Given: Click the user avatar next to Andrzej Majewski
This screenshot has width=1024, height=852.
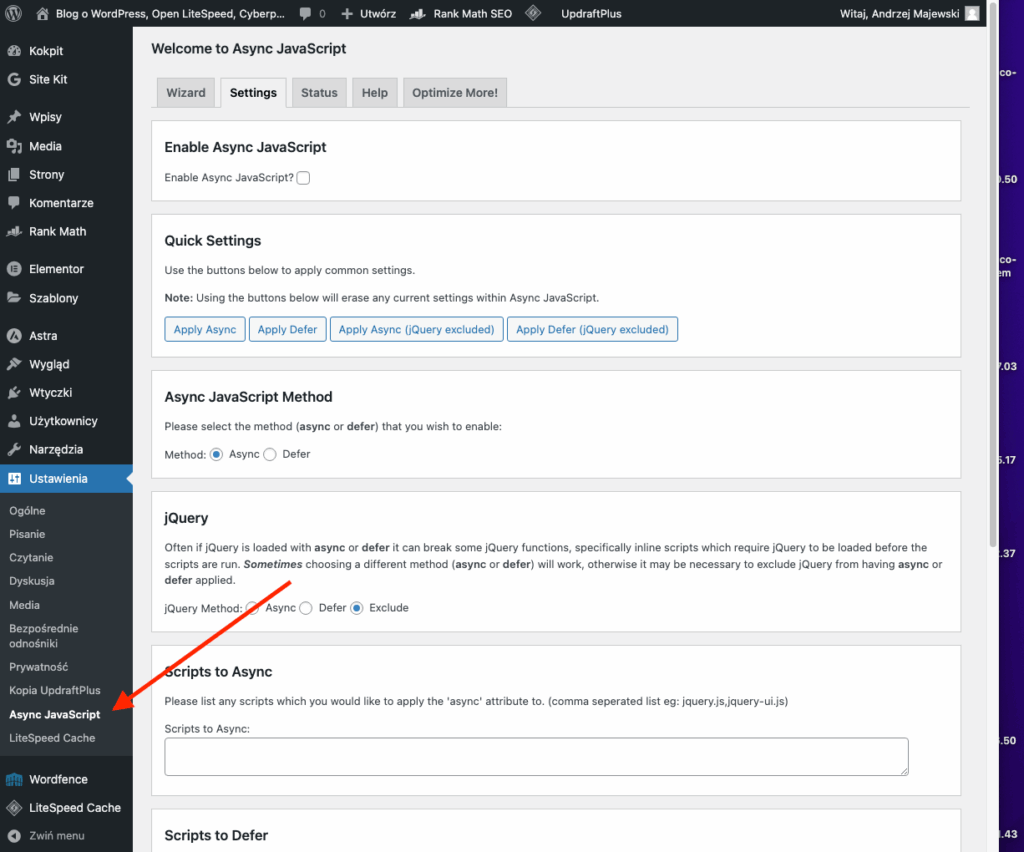Looking at the screenshot, I should coord(972,13).
